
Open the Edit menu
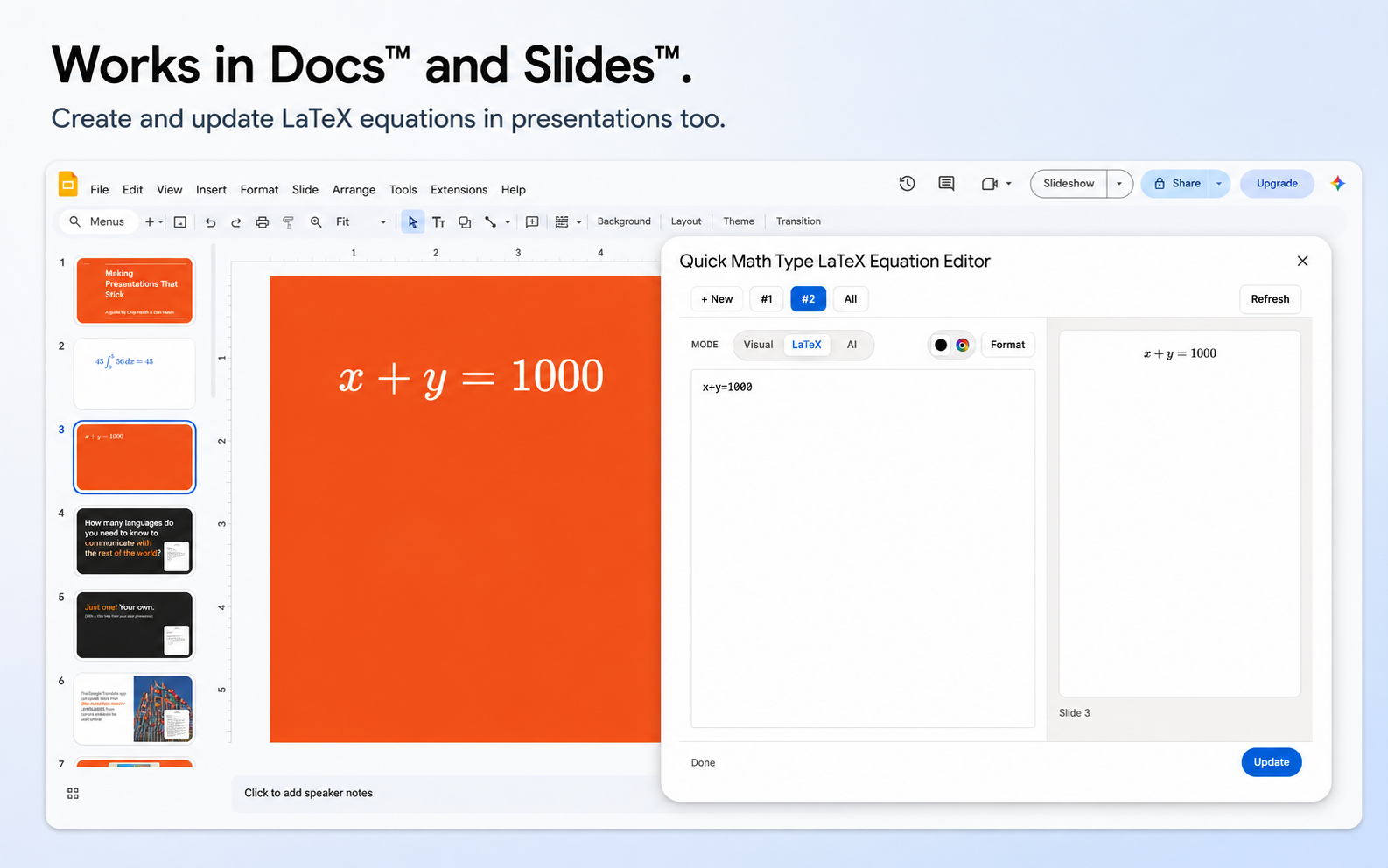133,190
